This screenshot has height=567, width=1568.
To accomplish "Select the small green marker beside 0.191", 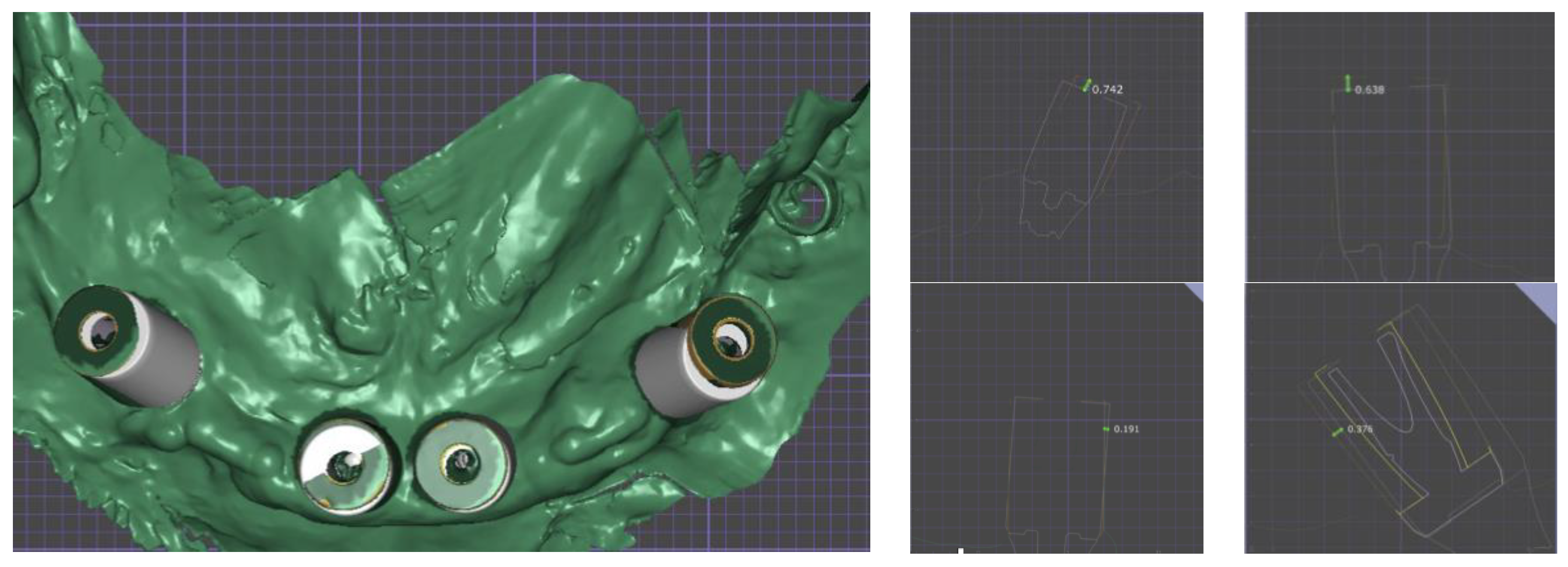I will pos(1106,429).
